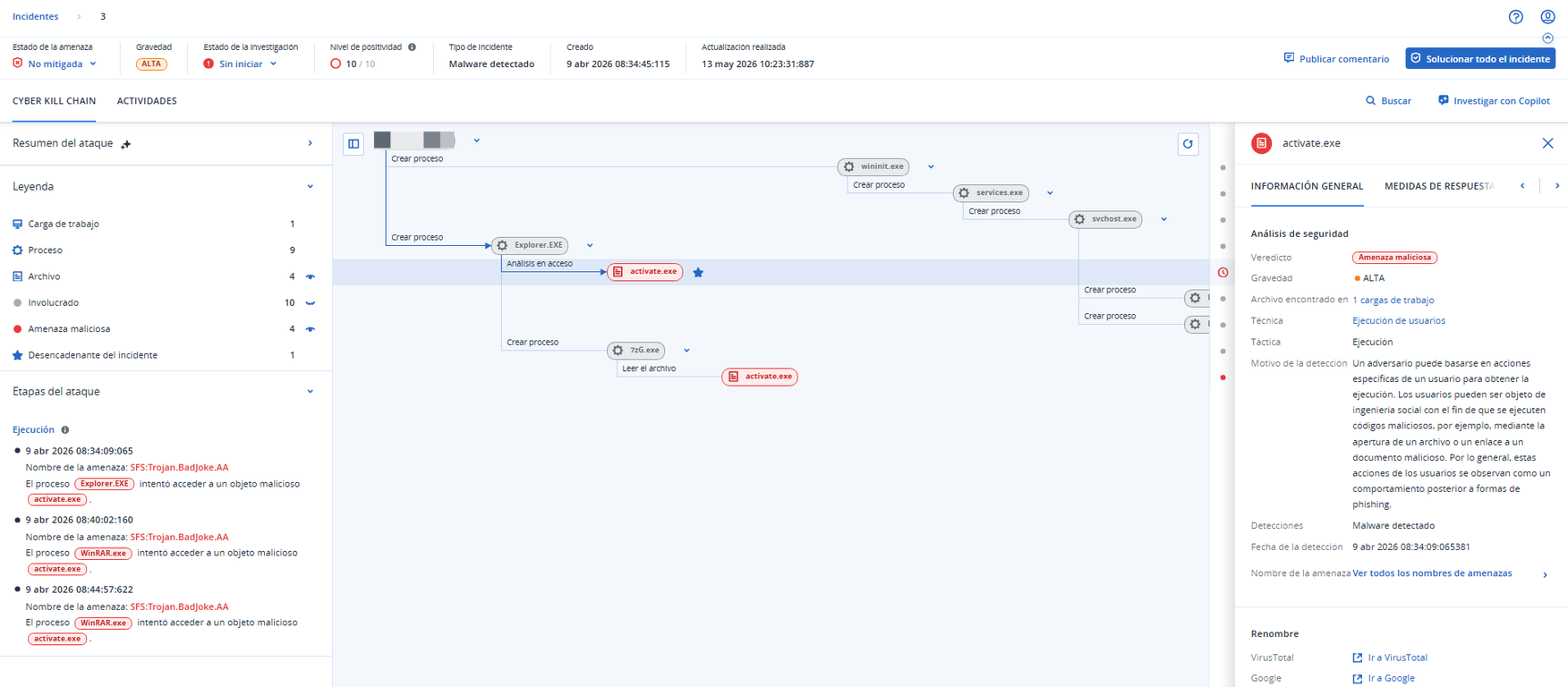
Task: Click the grayscale workload color bar
Action: tap(414, 140)
